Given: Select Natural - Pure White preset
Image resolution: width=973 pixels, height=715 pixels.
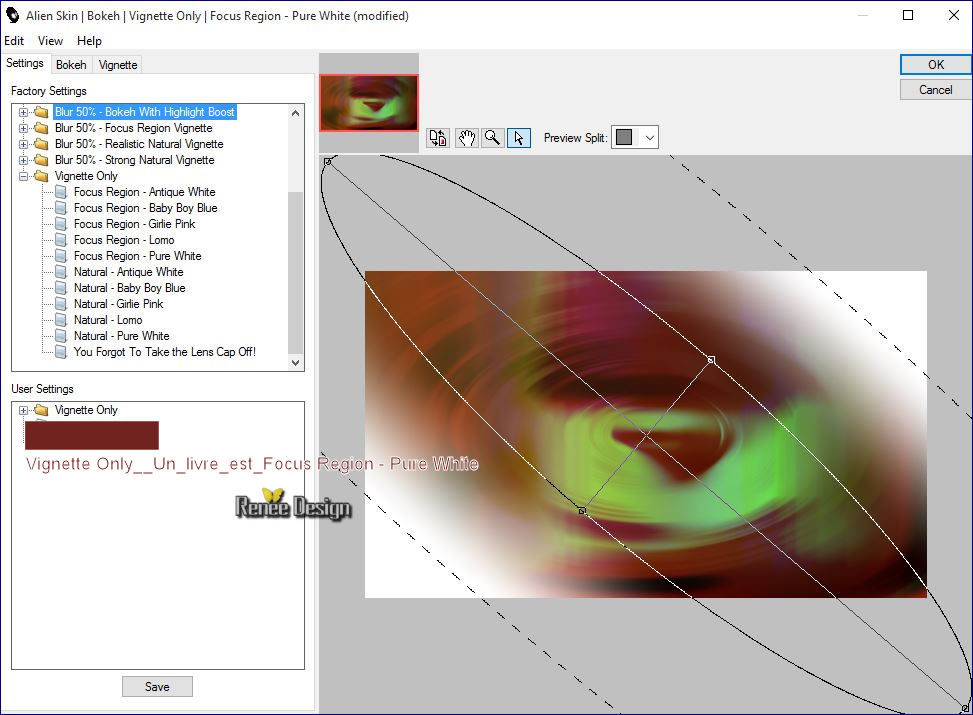Looking at the screenshot, I should (122, 336).
